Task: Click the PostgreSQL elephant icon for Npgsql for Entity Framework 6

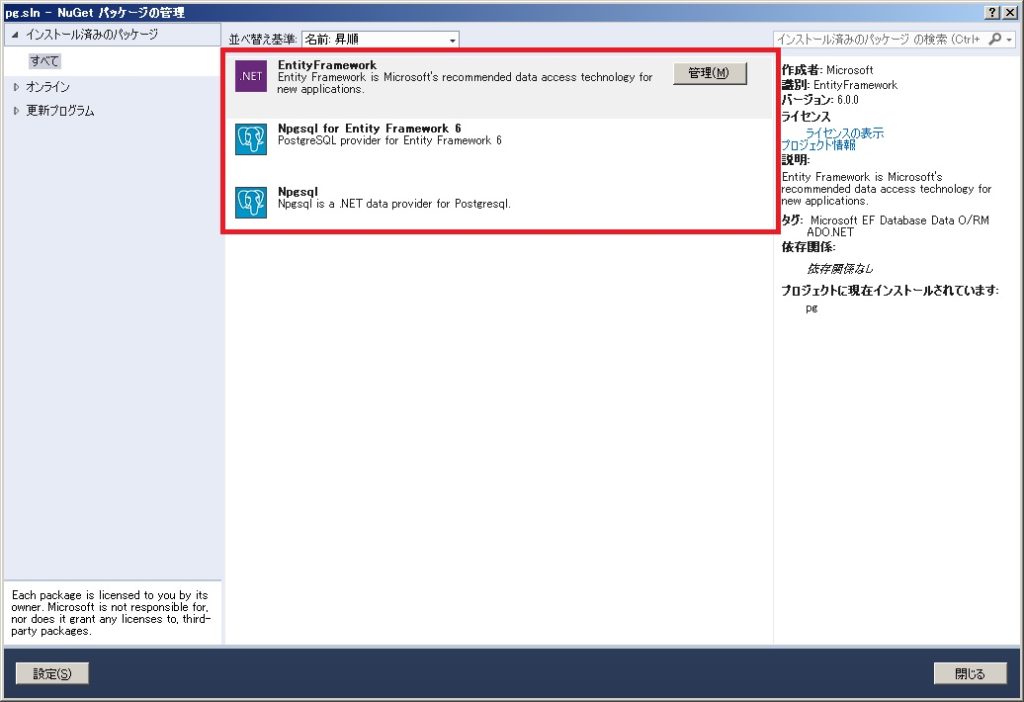Action: (249, 139)
